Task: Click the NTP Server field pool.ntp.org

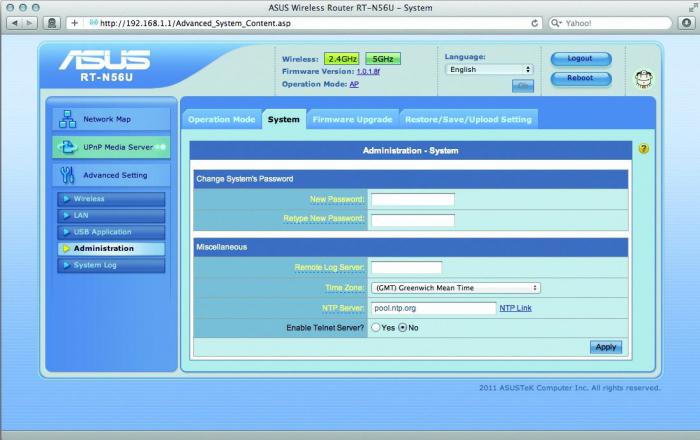Action: [433, 308]
